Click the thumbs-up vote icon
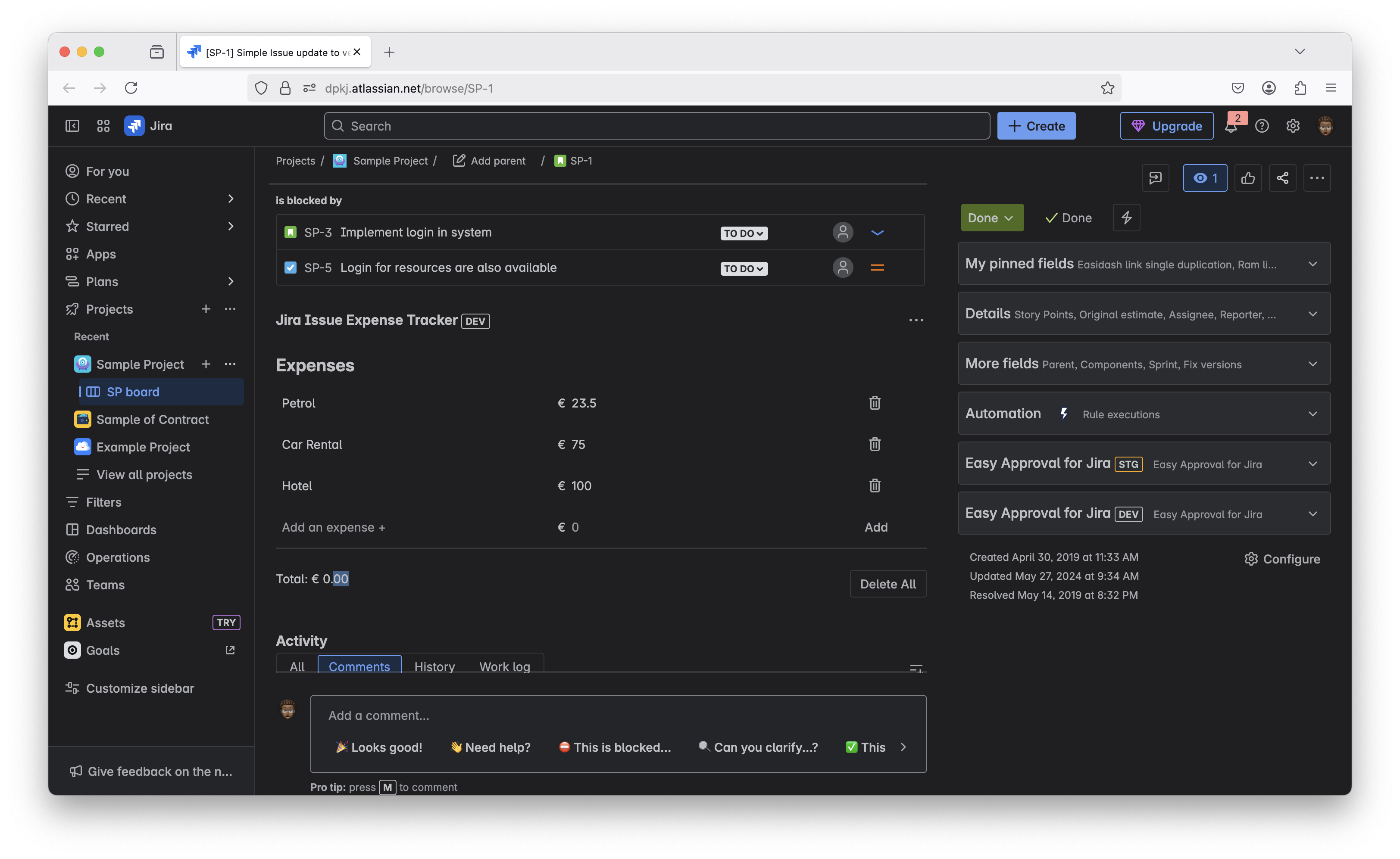Viewport: 1400px width, 859px height. coord(1248,178)
